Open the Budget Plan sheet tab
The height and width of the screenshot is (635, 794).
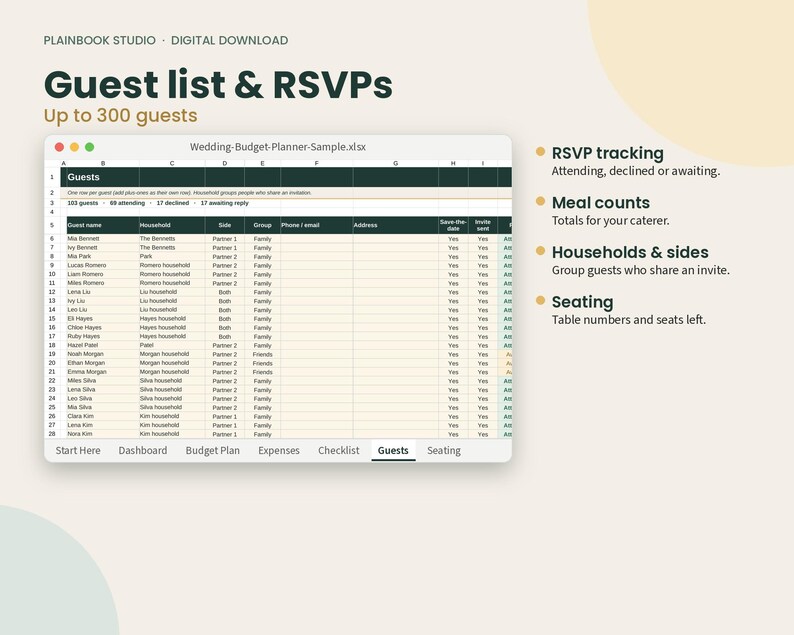coord(213,450)
